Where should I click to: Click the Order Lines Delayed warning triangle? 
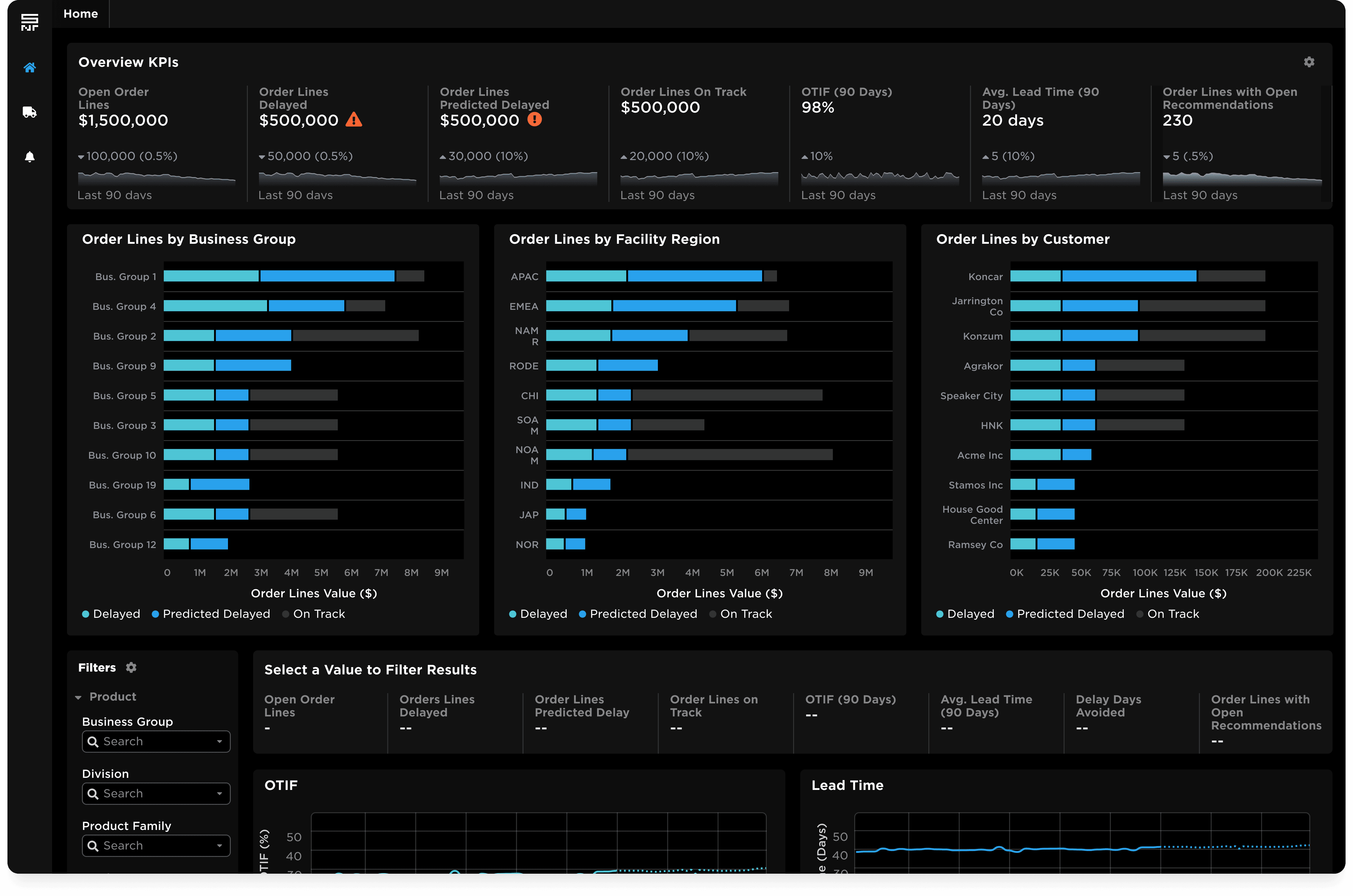[x=354, y=120]
